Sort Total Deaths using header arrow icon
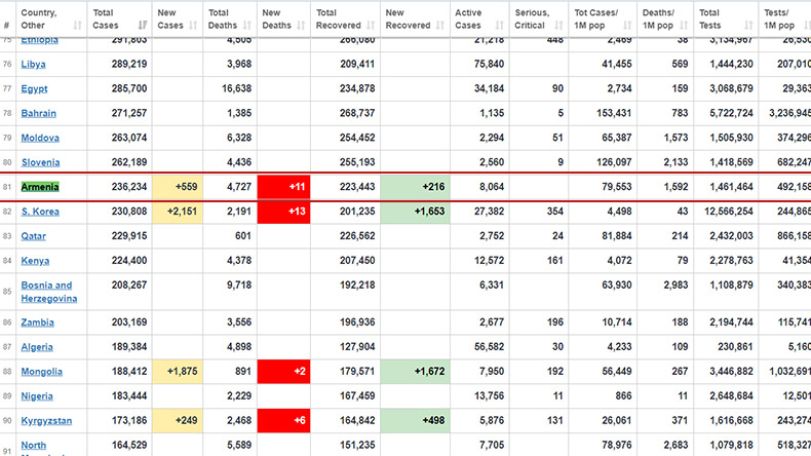 tap(247, 25)
